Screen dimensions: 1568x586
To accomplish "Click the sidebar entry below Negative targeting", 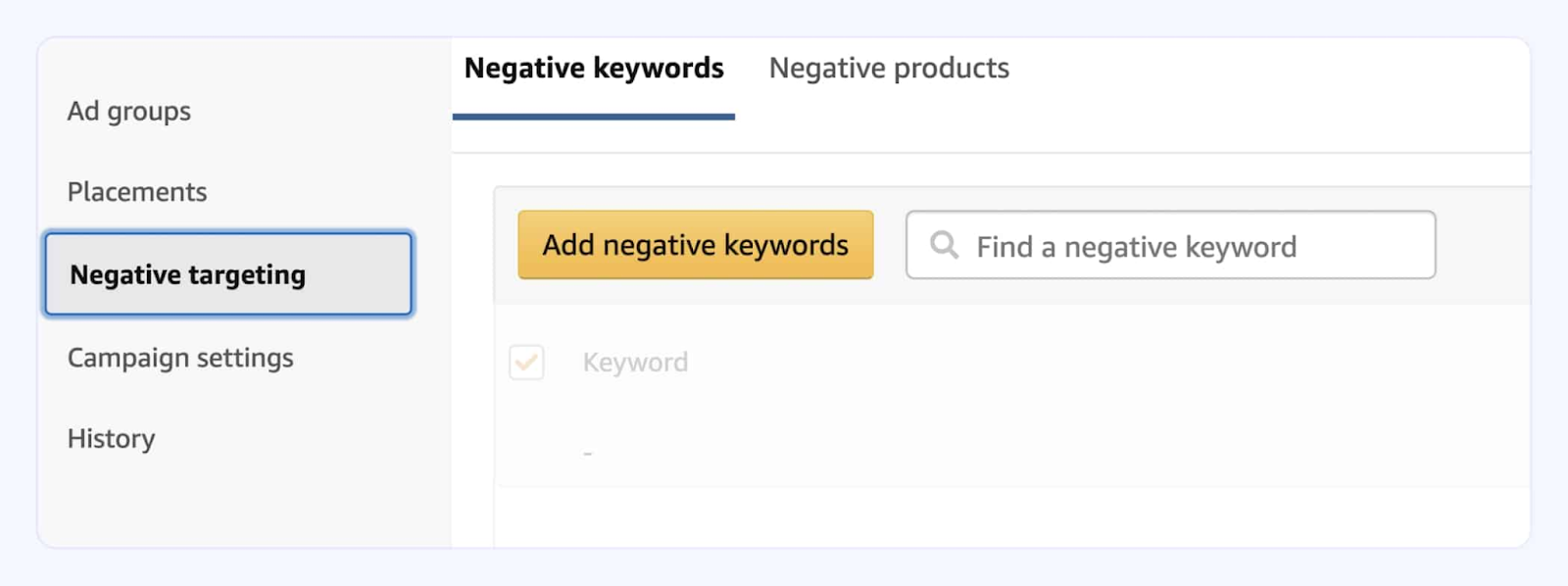I will [x=180, y=359].
